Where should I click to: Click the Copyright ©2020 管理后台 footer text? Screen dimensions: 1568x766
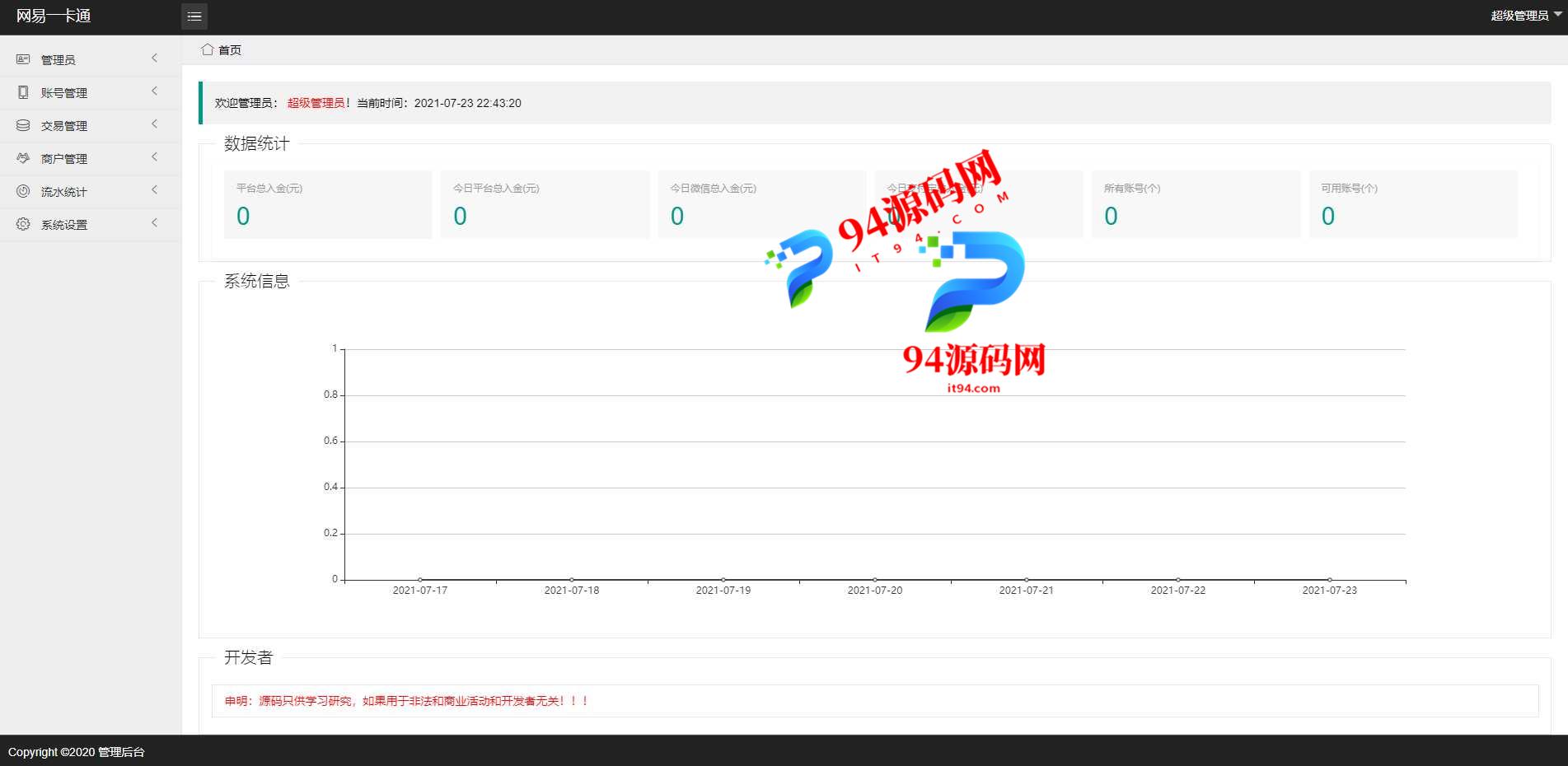77,752
